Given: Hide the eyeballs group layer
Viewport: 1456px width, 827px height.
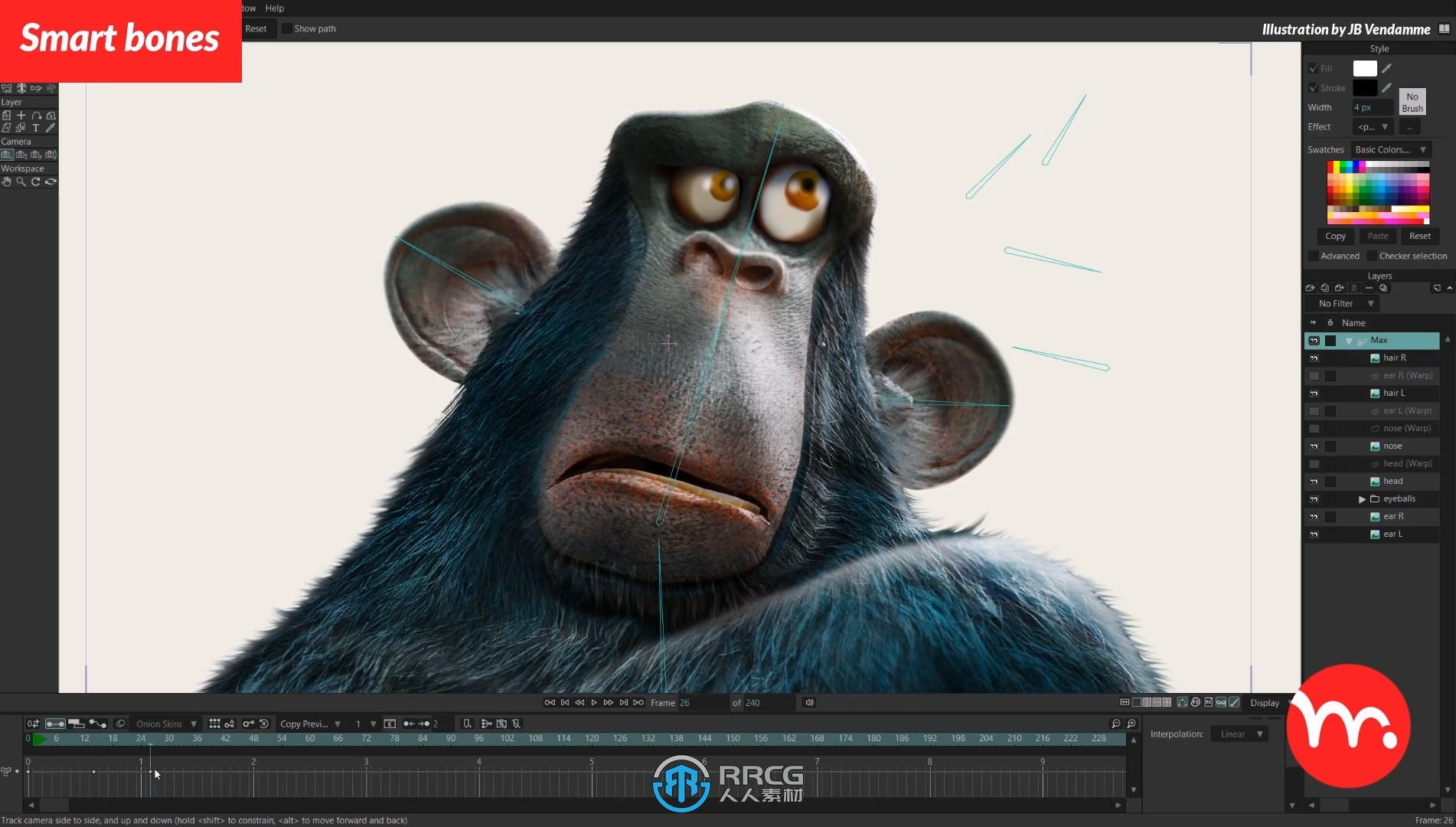Looking at the screenshot, I should tap(1314, 499).
